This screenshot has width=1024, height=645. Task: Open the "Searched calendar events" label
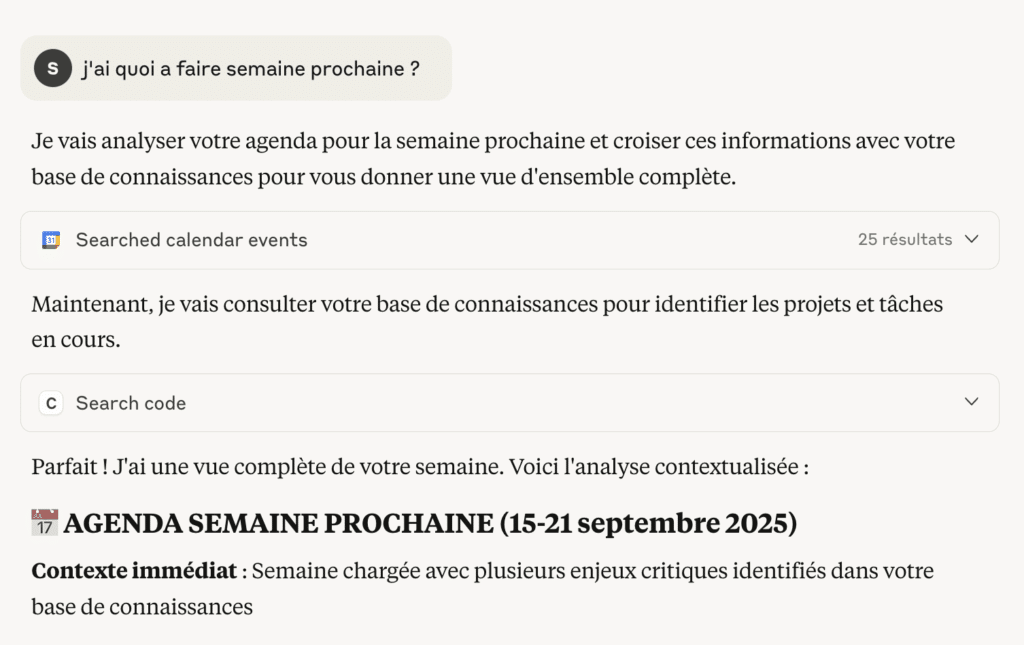(x=191, y=240)
